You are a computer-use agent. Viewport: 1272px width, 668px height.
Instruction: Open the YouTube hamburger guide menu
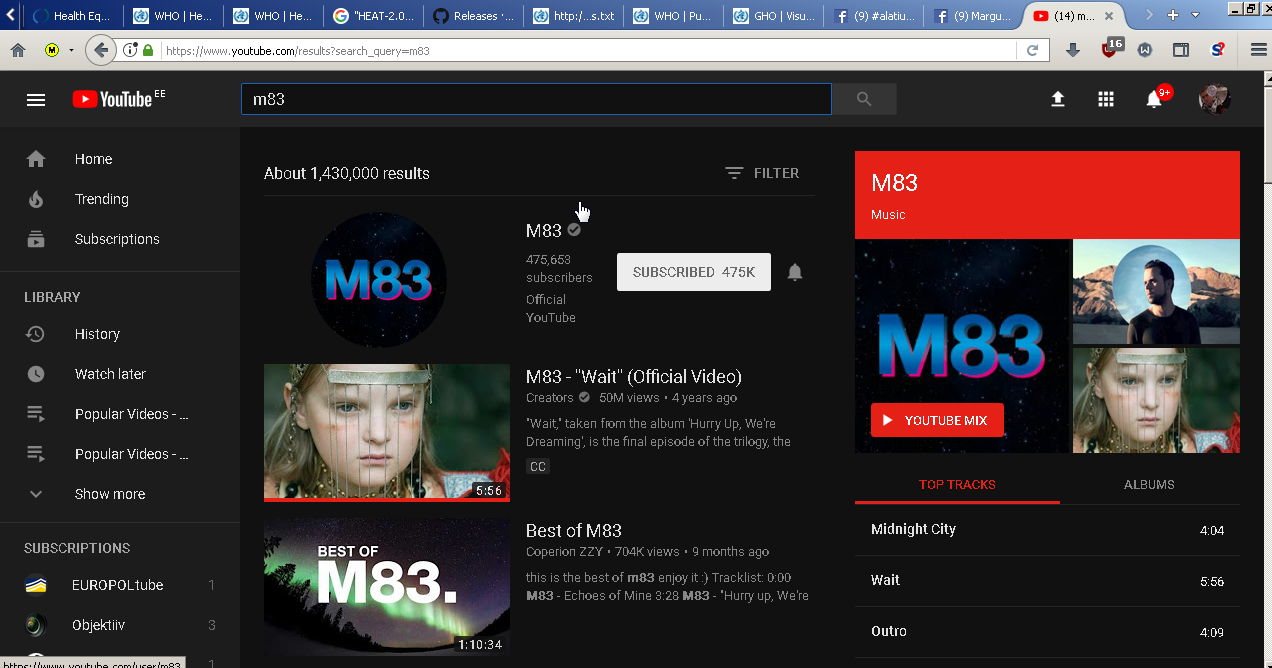pos(36,99)
